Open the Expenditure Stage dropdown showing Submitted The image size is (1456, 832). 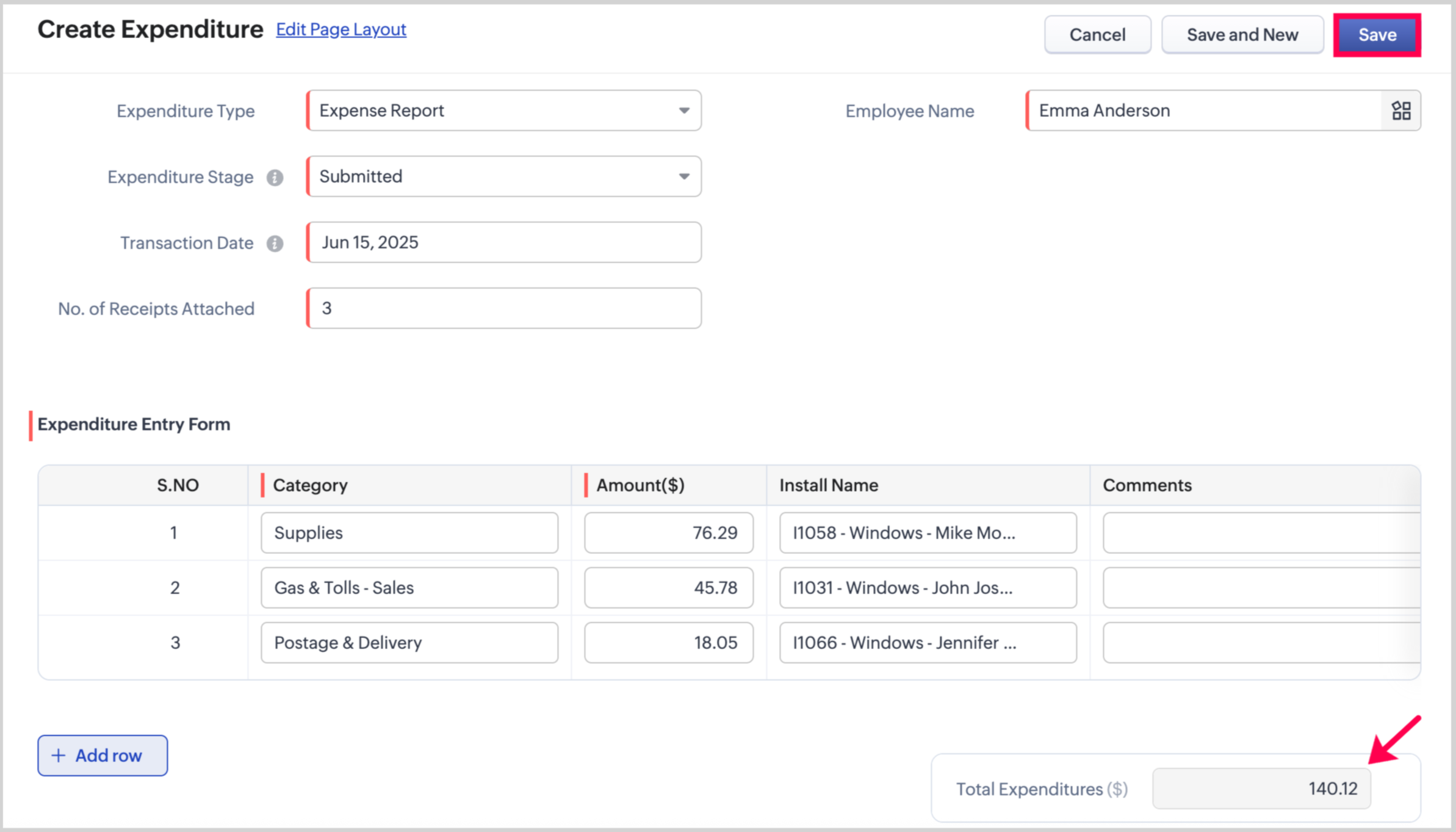click(503, 176)
